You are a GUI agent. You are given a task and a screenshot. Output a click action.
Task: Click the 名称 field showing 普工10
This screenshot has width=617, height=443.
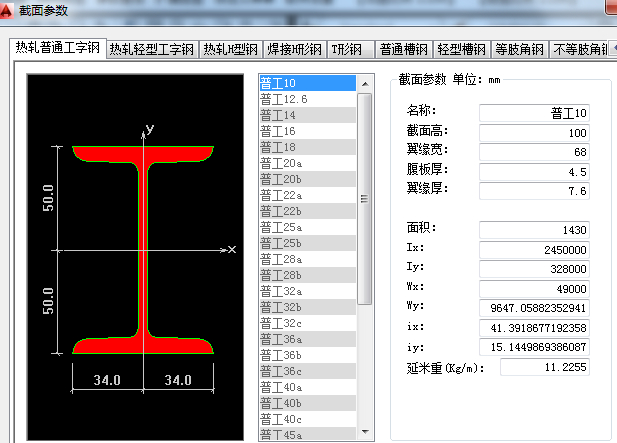pyautogui.click(x=534, y=113)
